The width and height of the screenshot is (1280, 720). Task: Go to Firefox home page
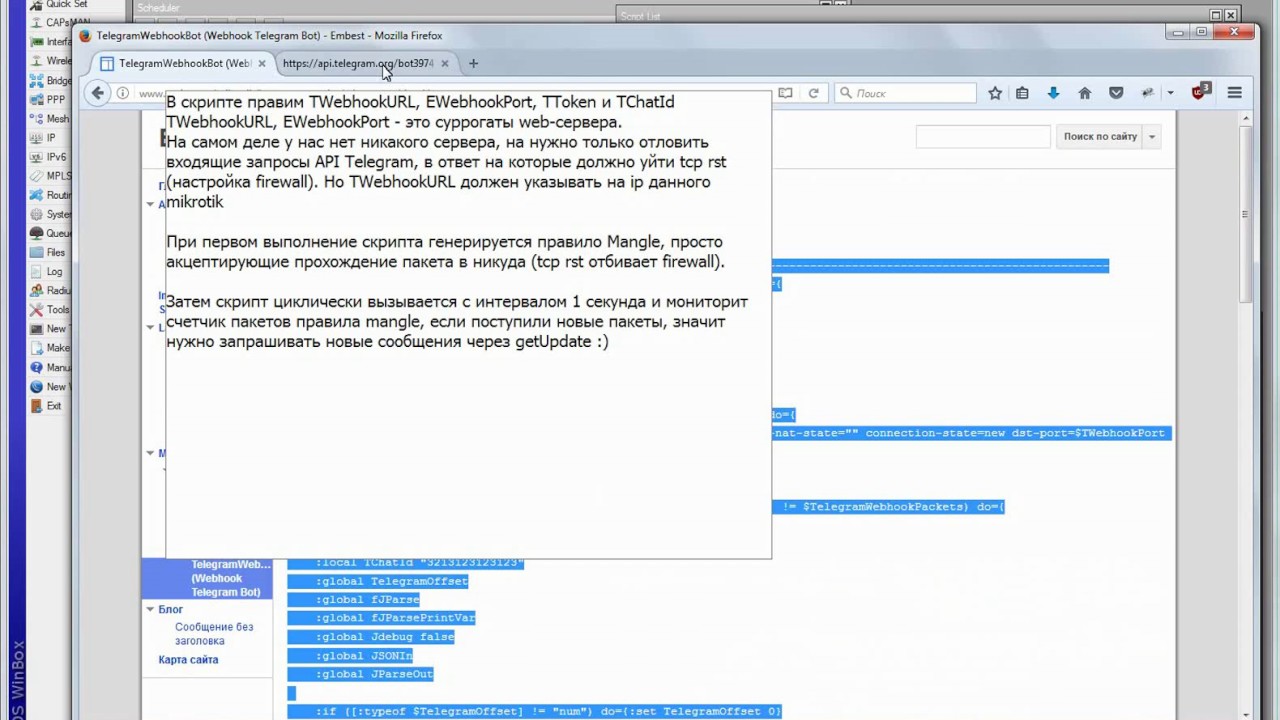(x=1084, y=93)
